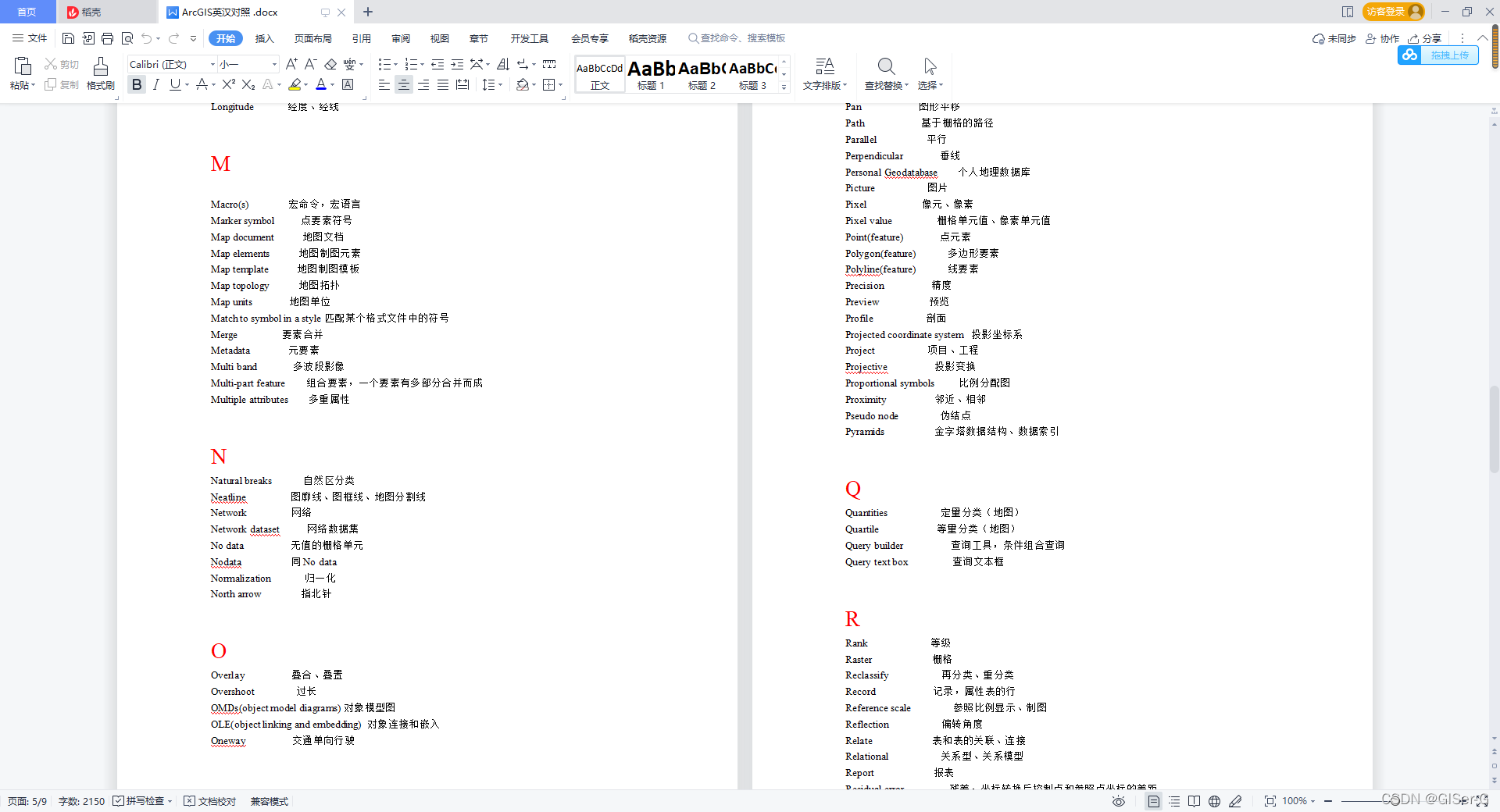Image resolution: width=1500 pixels, height=812 pixels.
Task: Click the distributed alignment icon
Action: tap(462, 84)
